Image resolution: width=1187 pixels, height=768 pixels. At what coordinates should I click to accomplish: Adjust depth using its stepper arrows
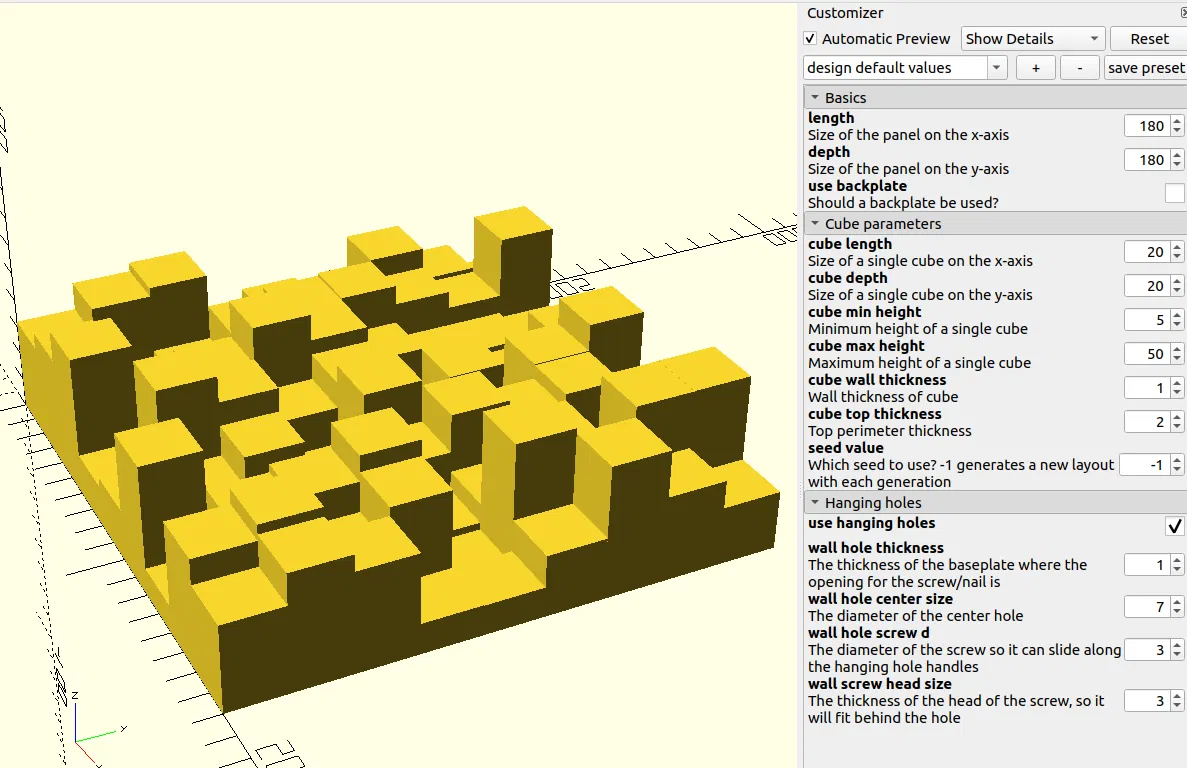click(x=1176, y=160)
